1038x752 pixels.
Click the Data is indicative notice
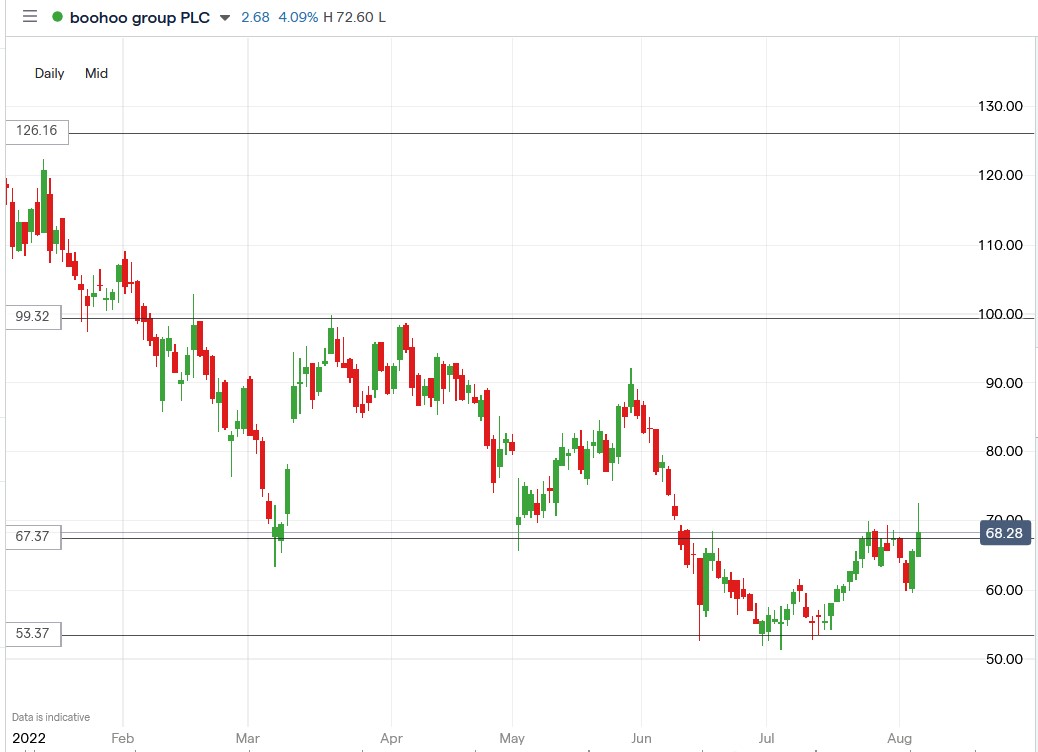coord(50,717)
